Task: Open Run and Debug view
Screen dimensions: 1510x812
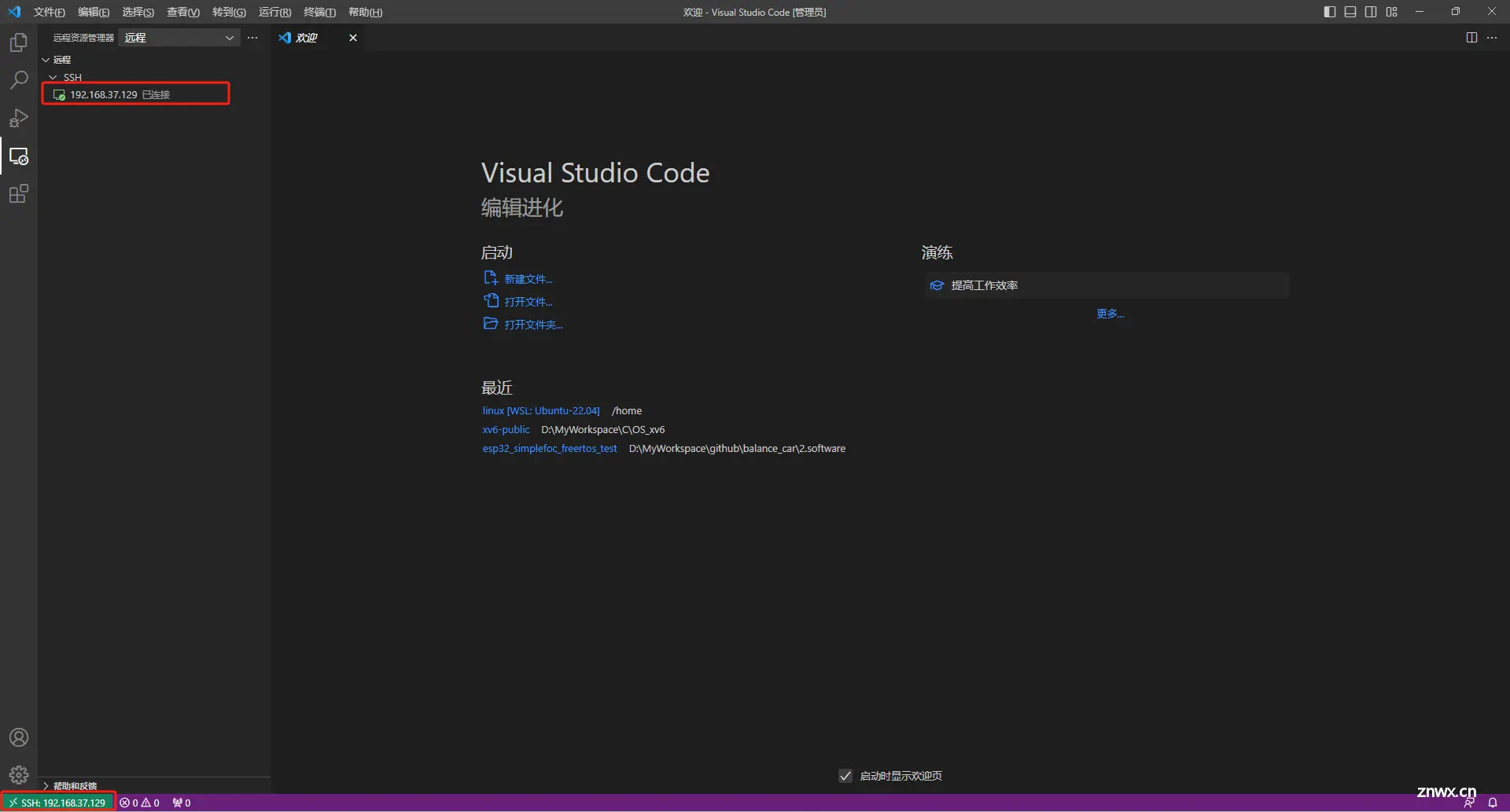Action: point(19,118)
